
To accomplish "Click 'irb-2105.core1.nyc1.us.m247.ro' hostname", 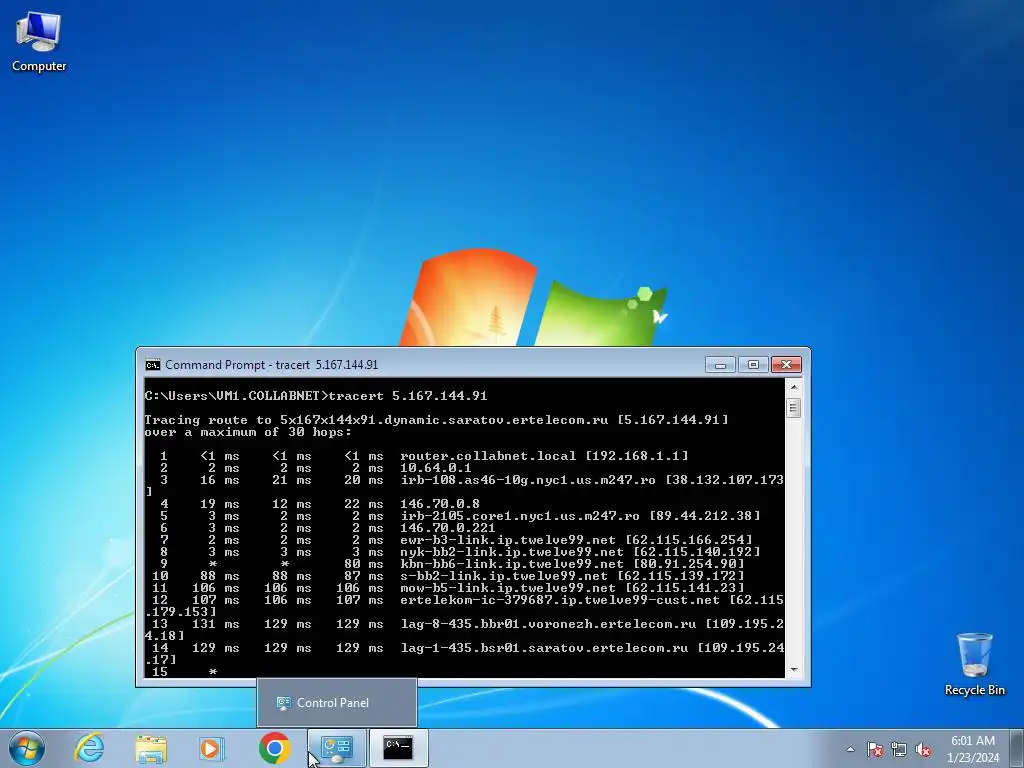I will pos(520,516).
